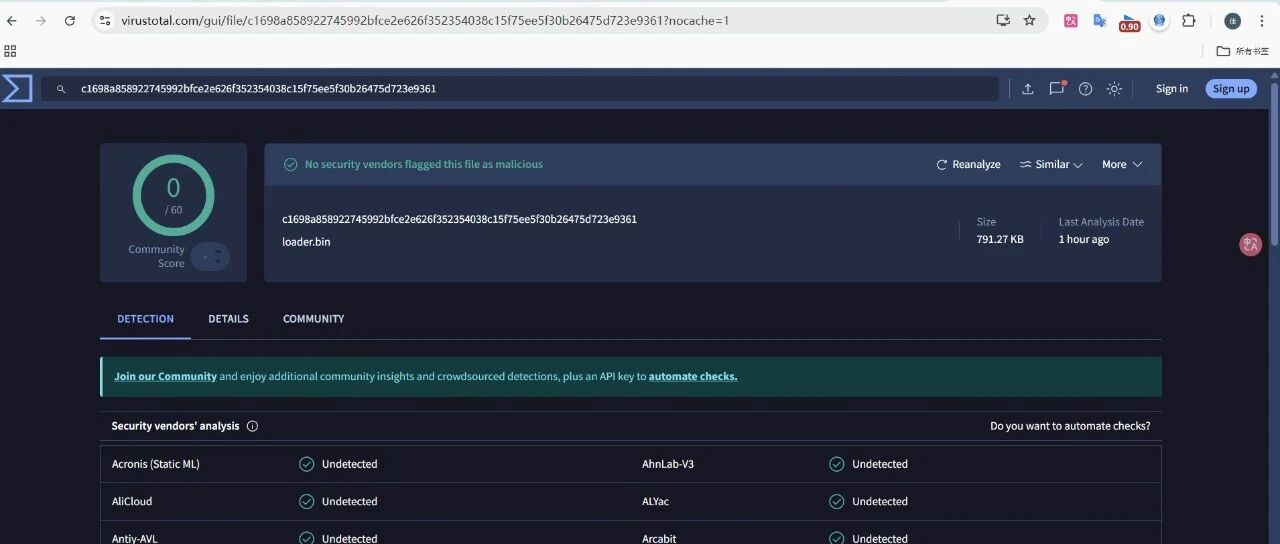Click the Sign in link

[x=1171, y=89]
